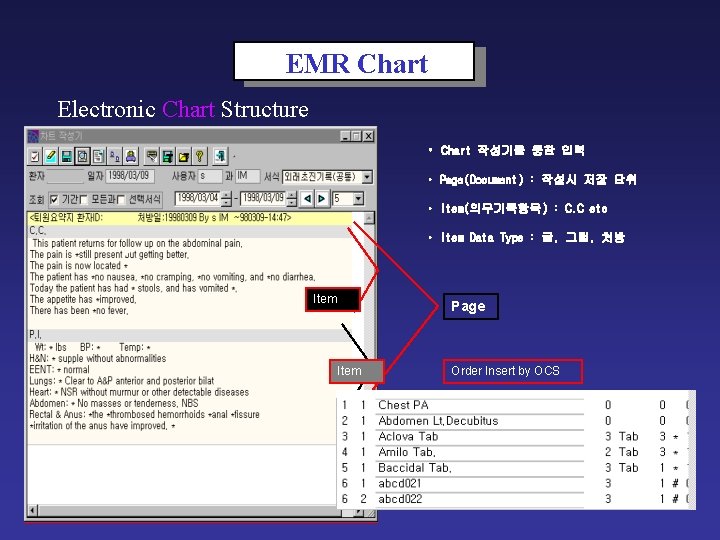Click the app icon in the chart writer title bar
The height and width of the screenshot is (540, 720).
[33, 136]
